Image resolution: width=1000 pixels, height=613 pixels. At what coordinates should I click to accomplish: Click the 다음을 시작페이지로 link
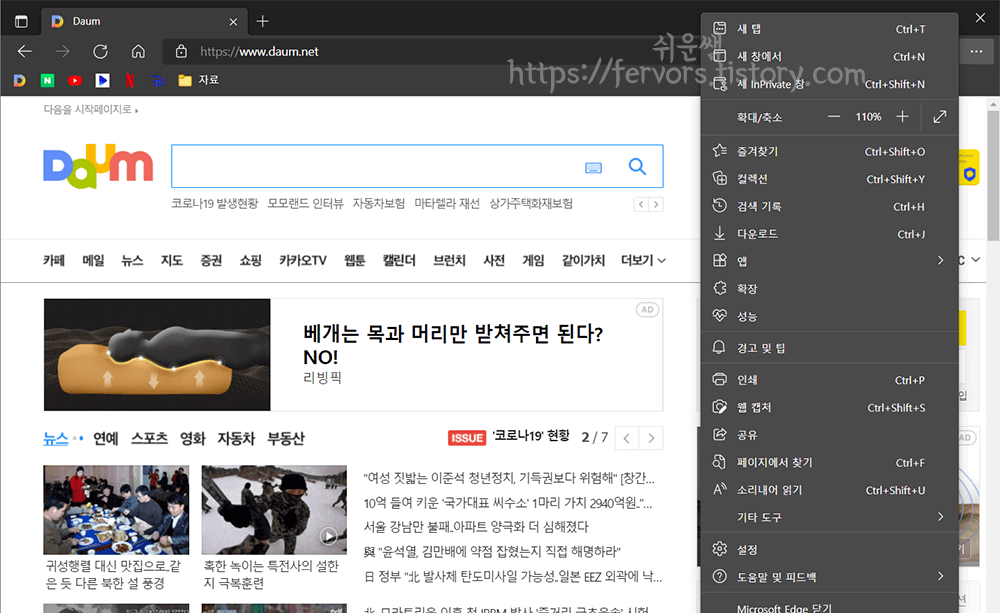pyautogui.click(x=91, y=110)
